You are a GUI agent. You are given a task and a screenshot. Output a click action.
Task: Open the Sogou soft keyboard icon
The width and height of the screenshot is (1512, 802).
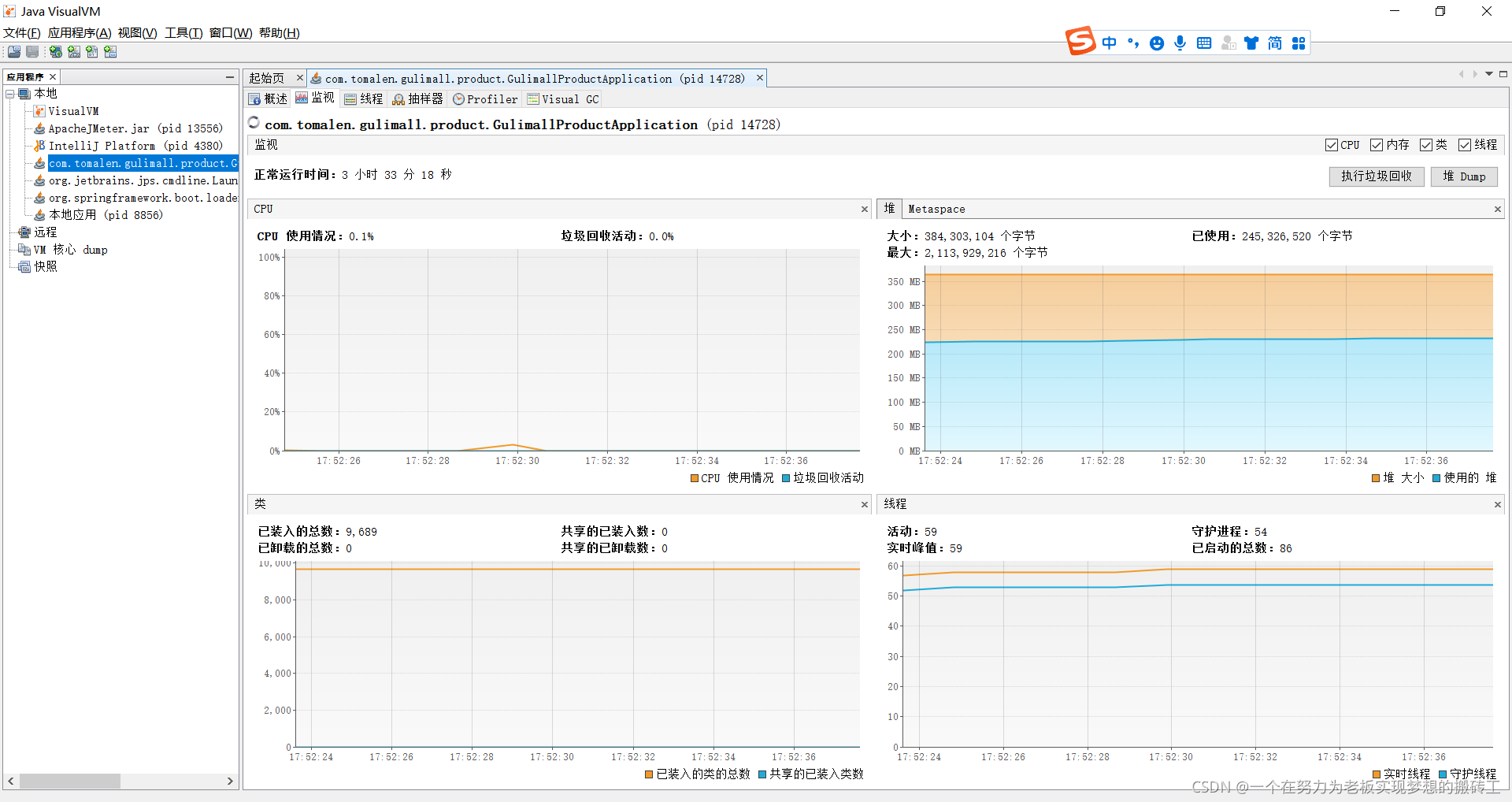point(1204,43)
